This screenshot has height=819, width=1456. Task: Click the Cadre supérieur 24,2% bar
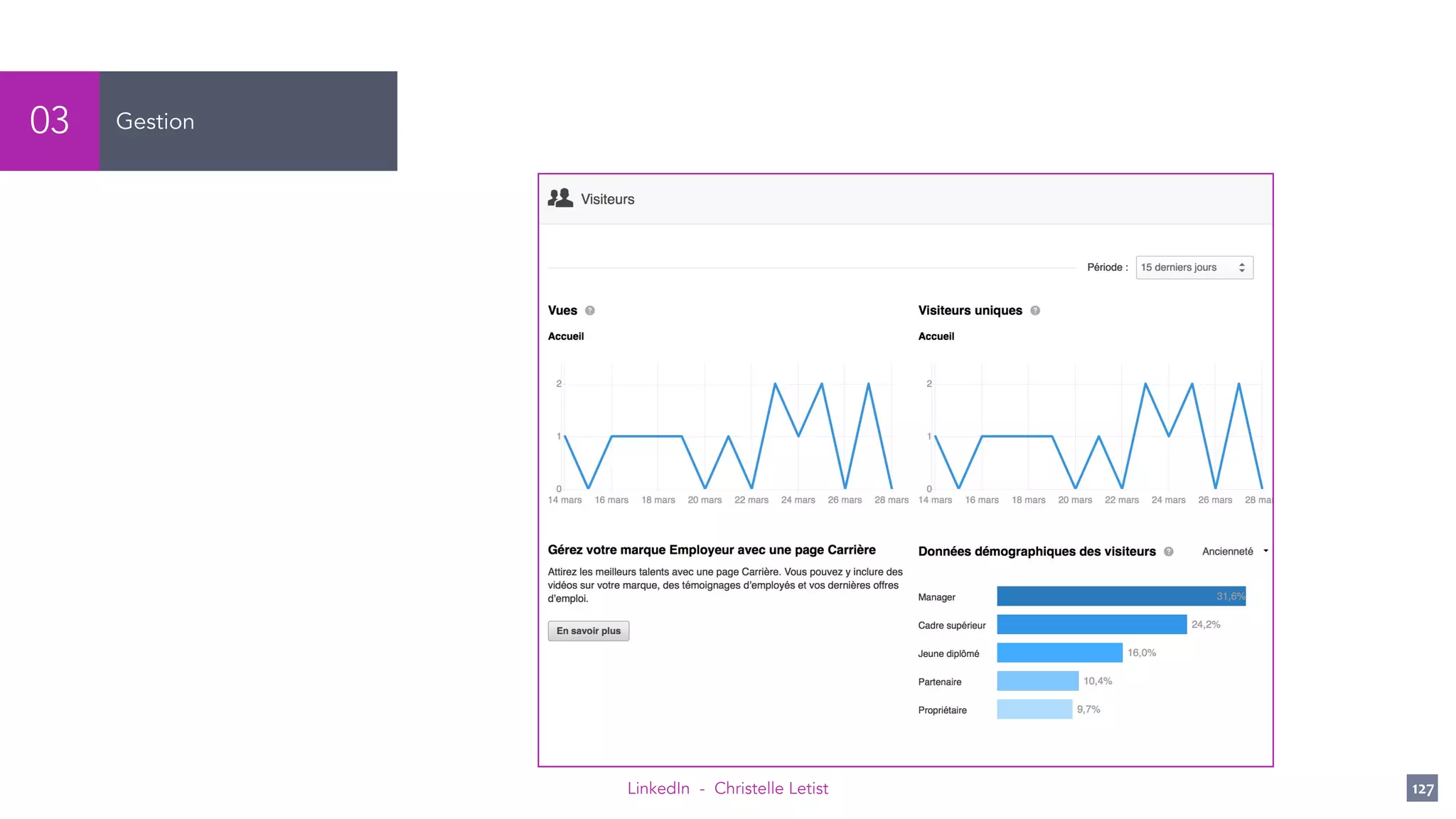tap(1091, 624)
